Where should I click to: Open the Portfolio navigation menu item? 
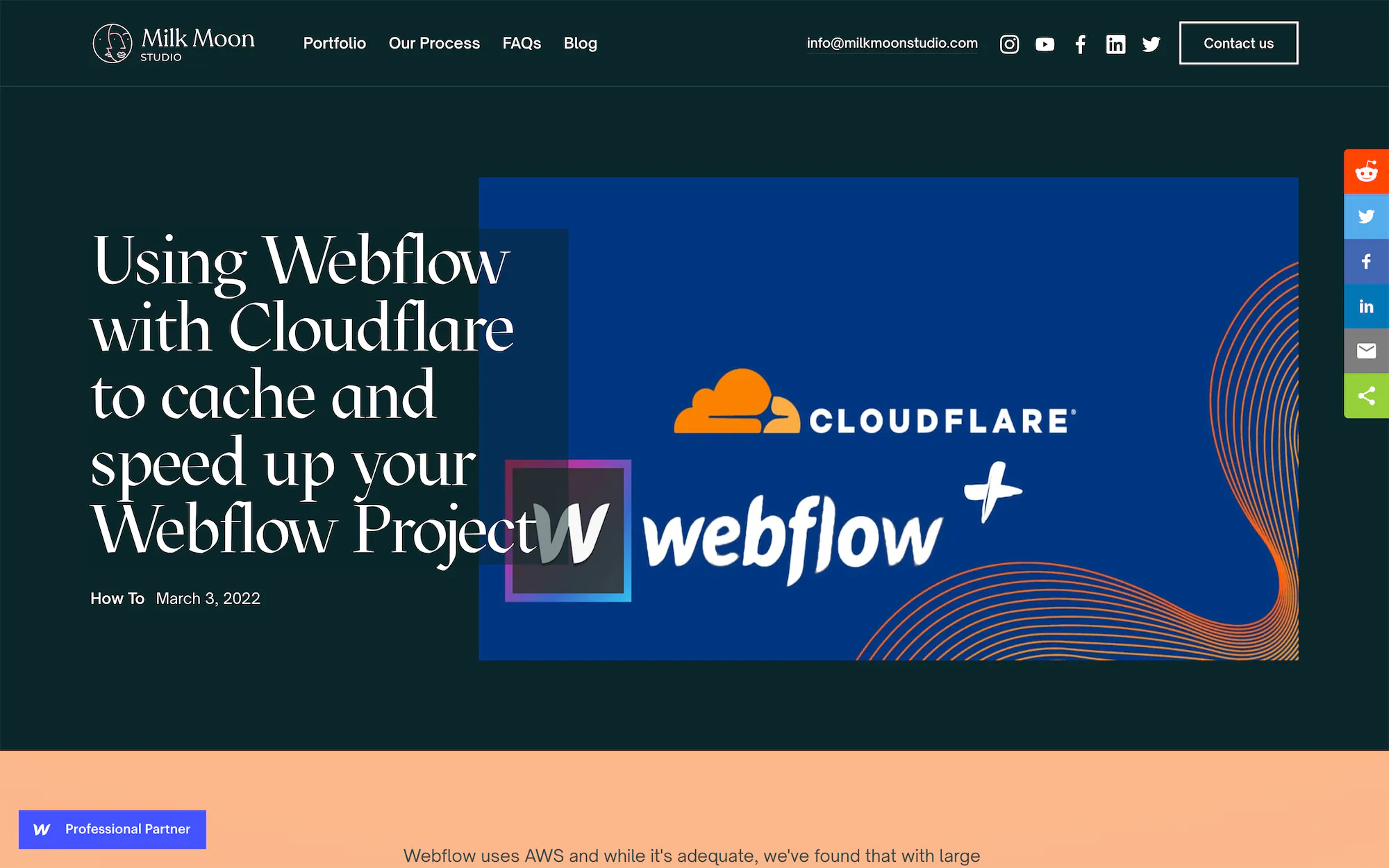334,43
